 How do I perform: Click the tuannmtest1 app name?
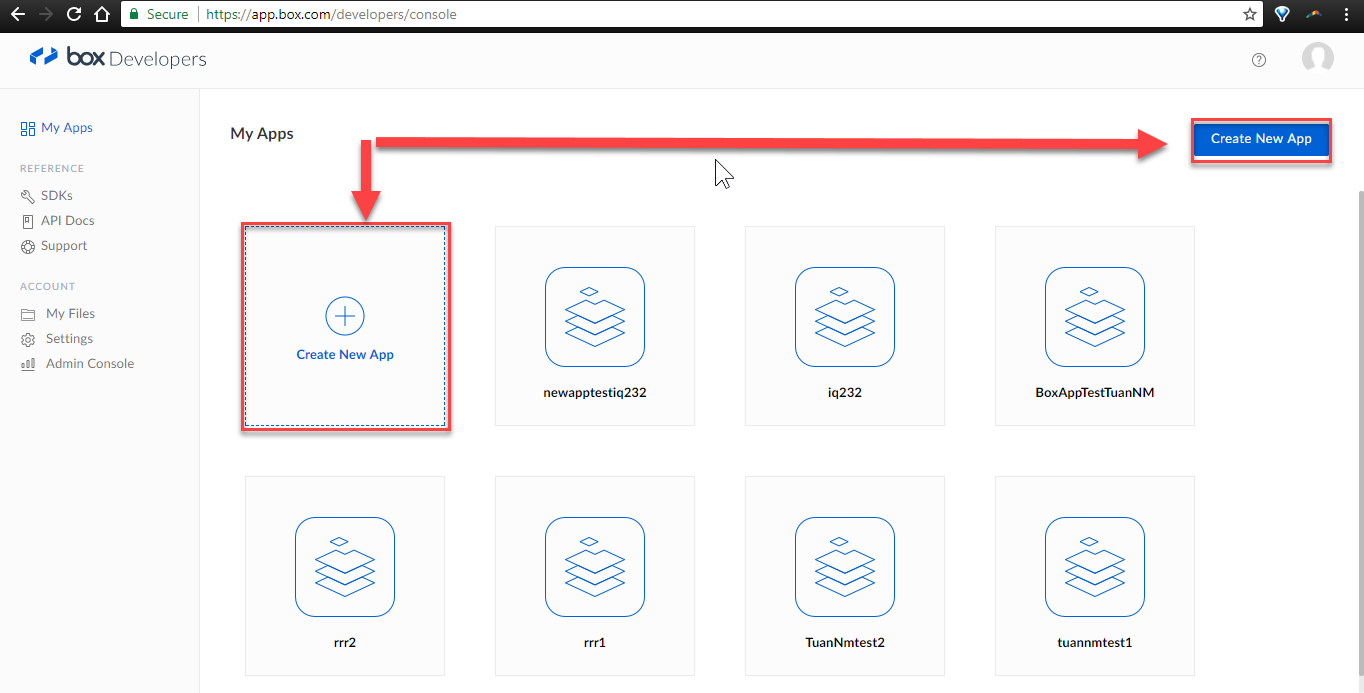click(x=1095, y=643)
